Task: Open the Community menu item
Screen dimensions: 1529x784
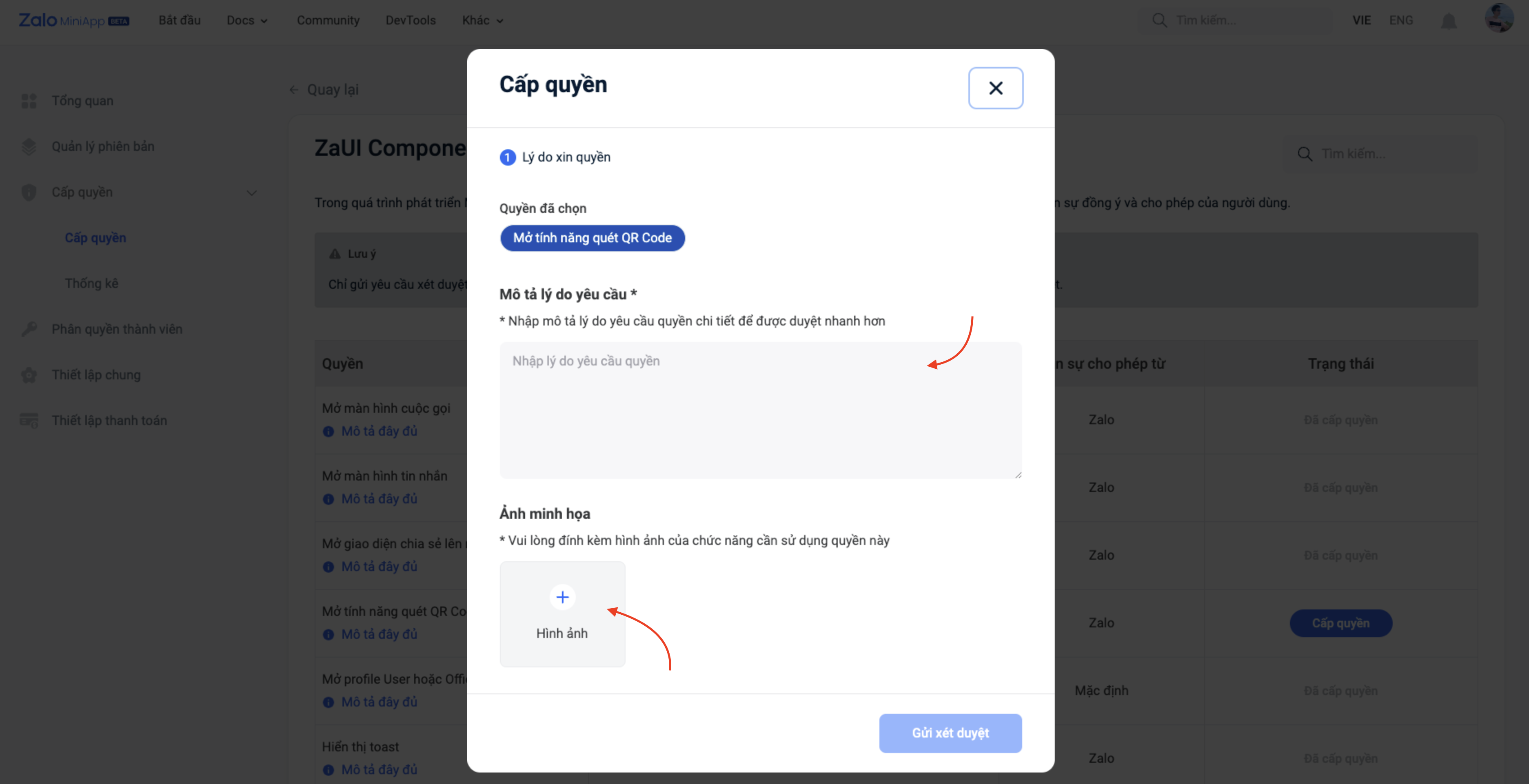Action: tap(328, 20)
